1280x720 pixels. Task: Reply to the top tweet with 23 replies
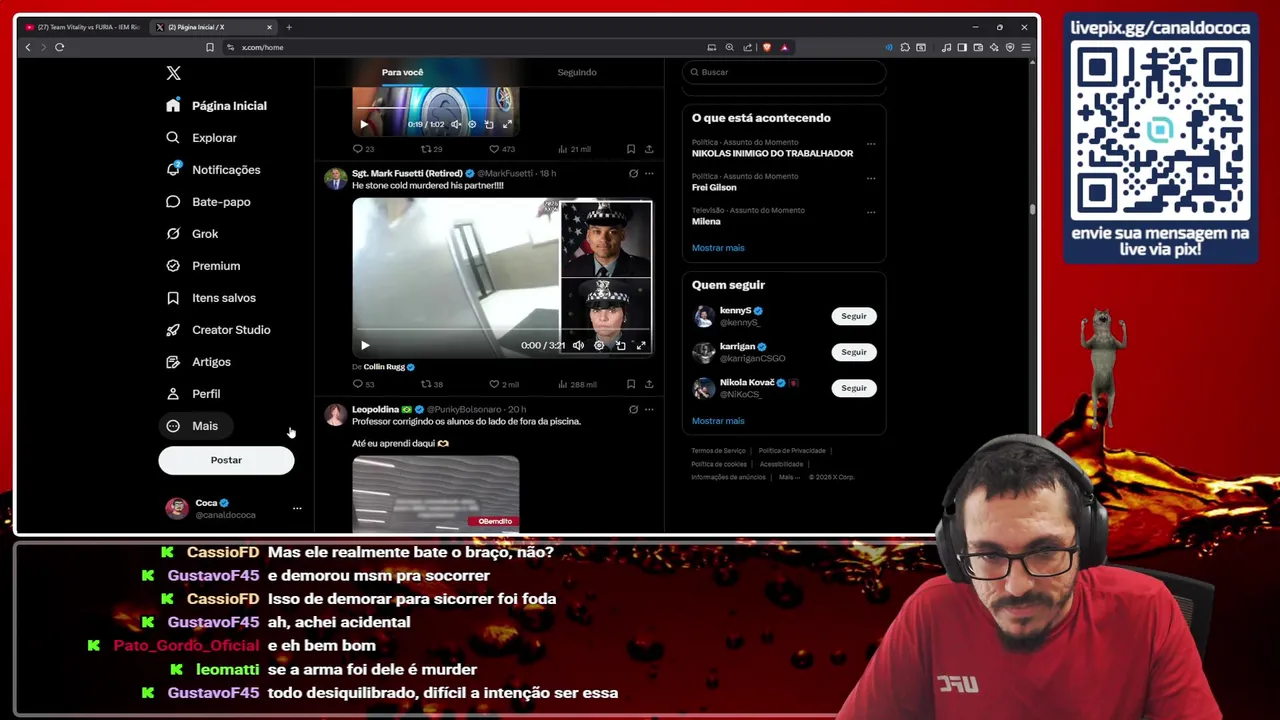[363, 149]
